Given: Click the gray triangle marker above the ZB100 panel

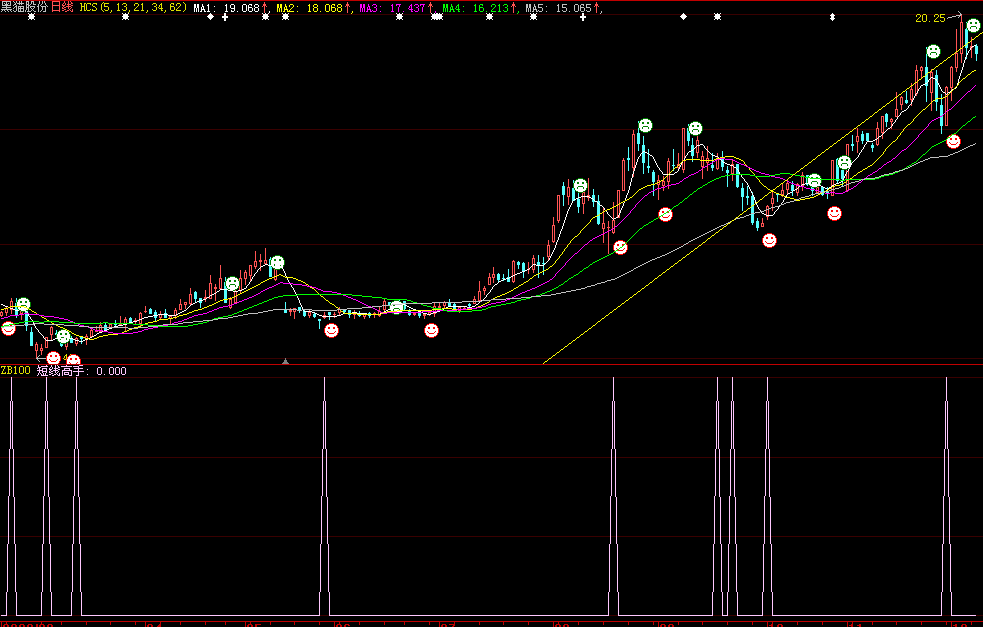Looking at the screenshot, I should 285,361.
